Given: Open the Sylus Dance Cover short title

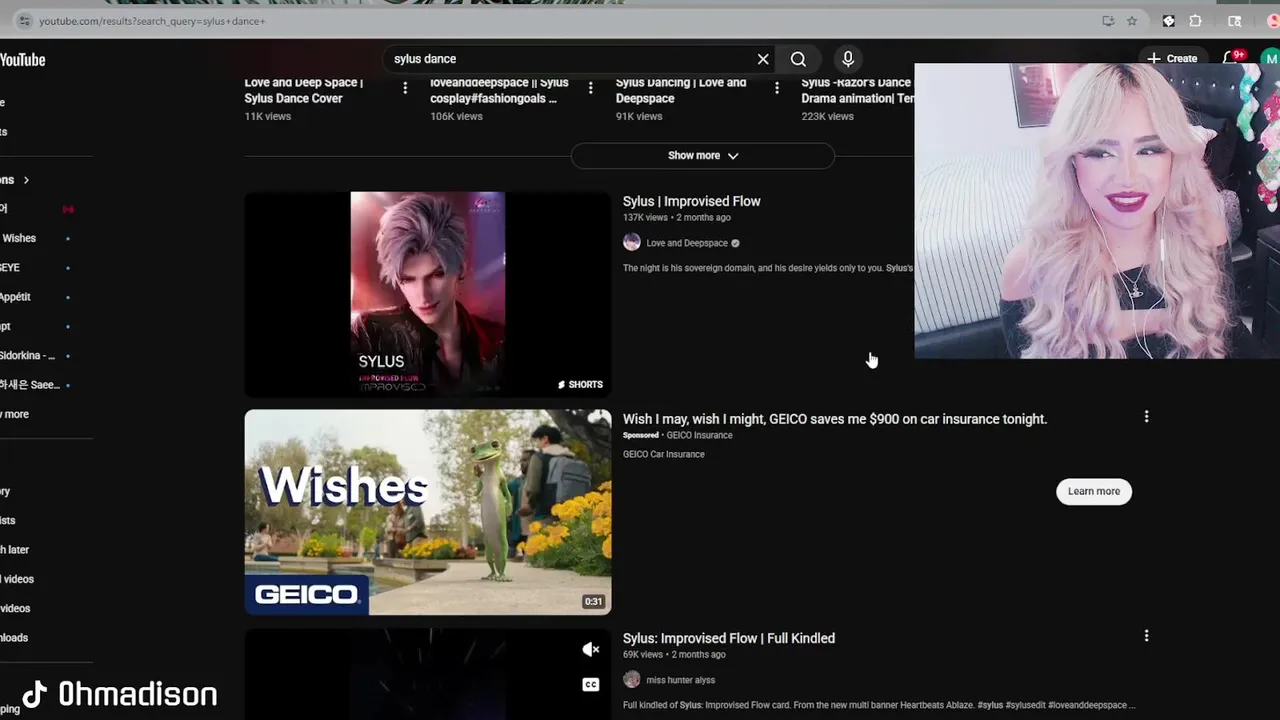Looking at the screenshot, I should coord(304,90).
